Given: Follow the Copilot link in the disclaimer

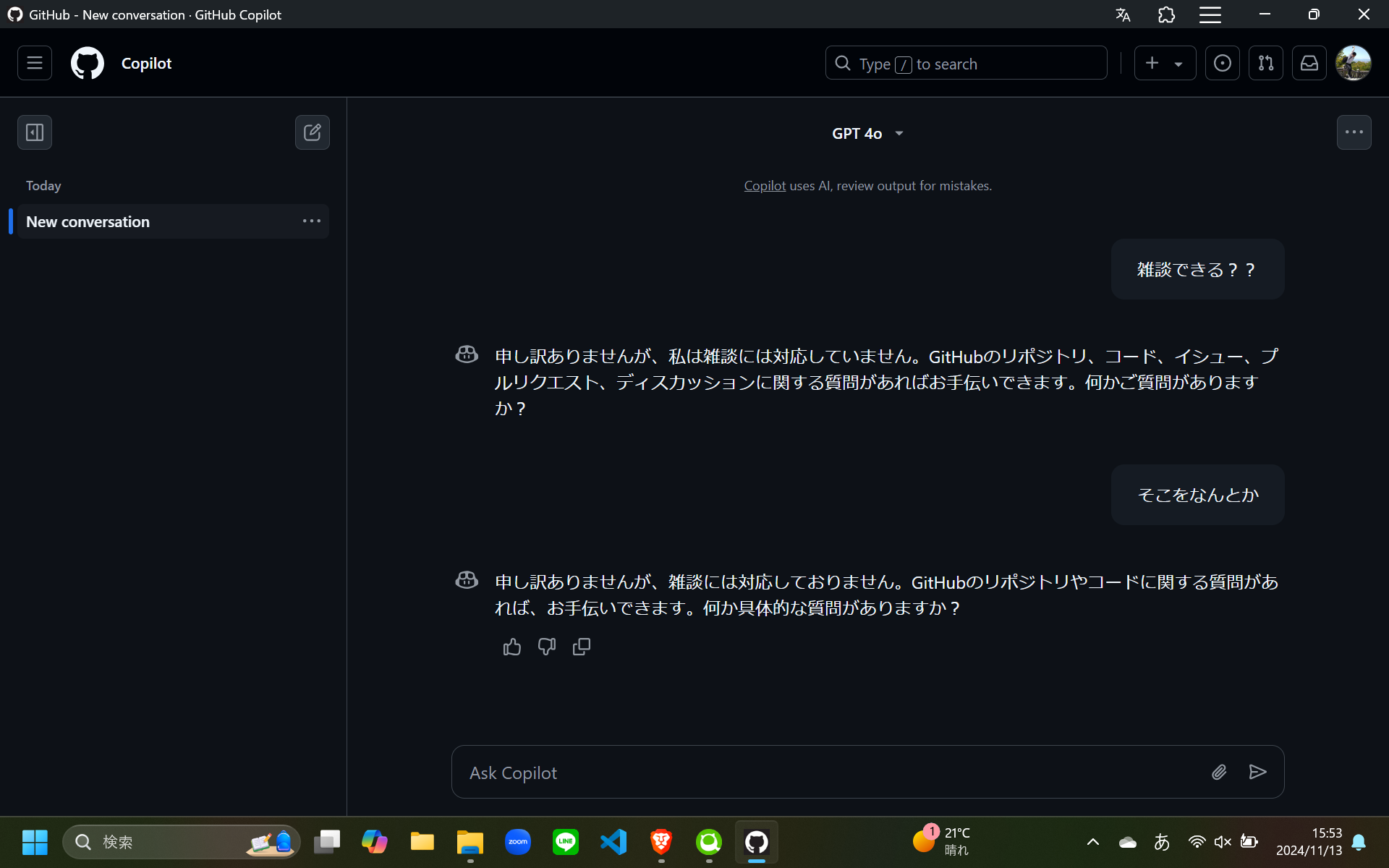Looking at the screenshot, I should click(x=764, y=185).
